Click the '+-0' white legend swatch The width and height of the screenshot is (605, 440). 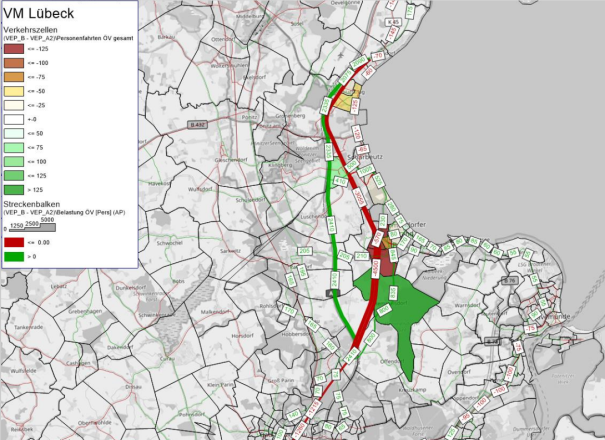[13, 118]
